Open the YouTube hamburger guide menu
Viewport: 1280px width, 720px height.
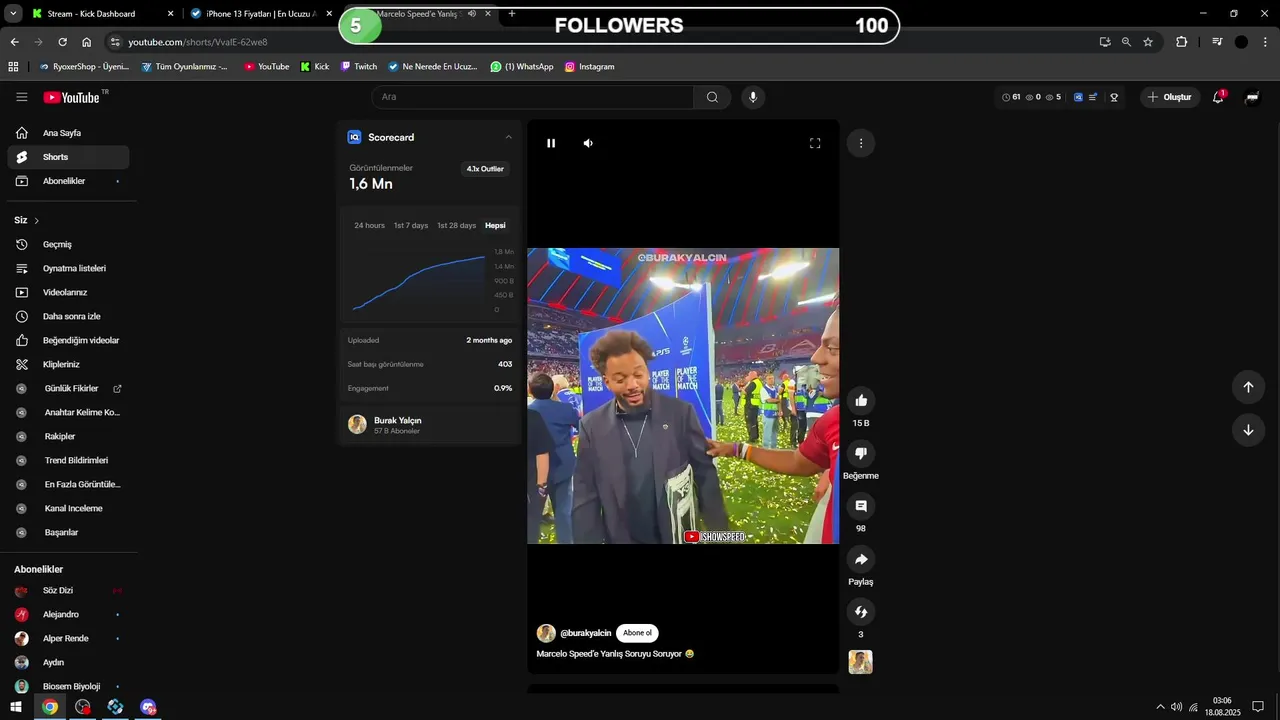tap(21, 97)
